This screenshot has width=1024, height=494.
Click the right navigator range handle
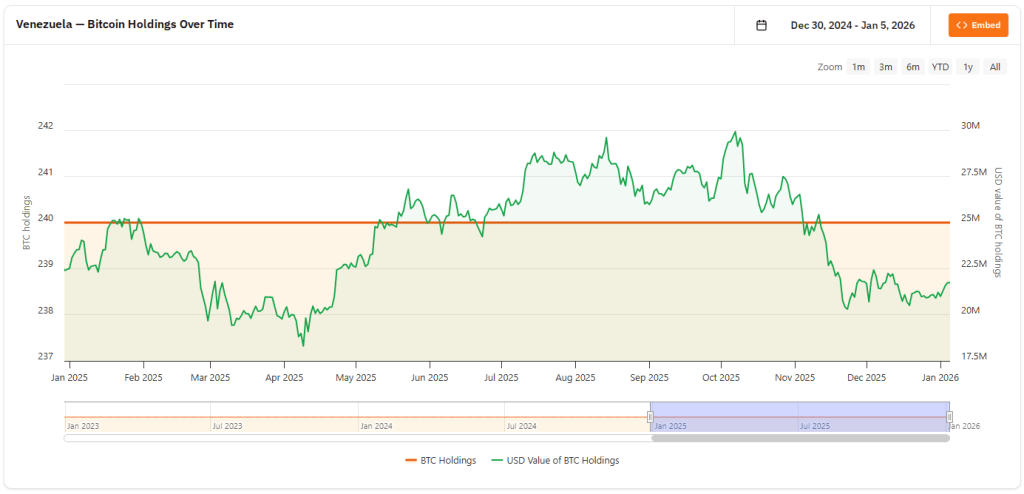[x=950, y=417]
